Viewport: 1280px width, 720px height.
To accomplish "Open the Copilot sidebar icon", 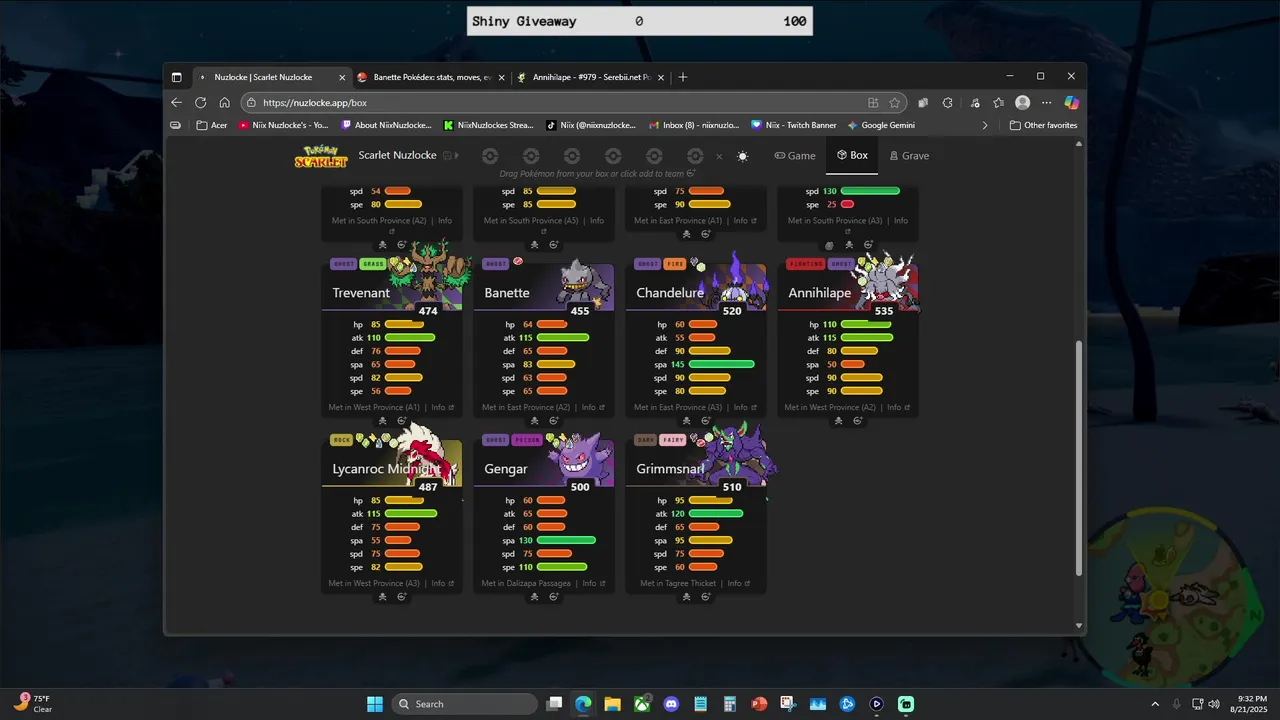I will point(1071,102).
